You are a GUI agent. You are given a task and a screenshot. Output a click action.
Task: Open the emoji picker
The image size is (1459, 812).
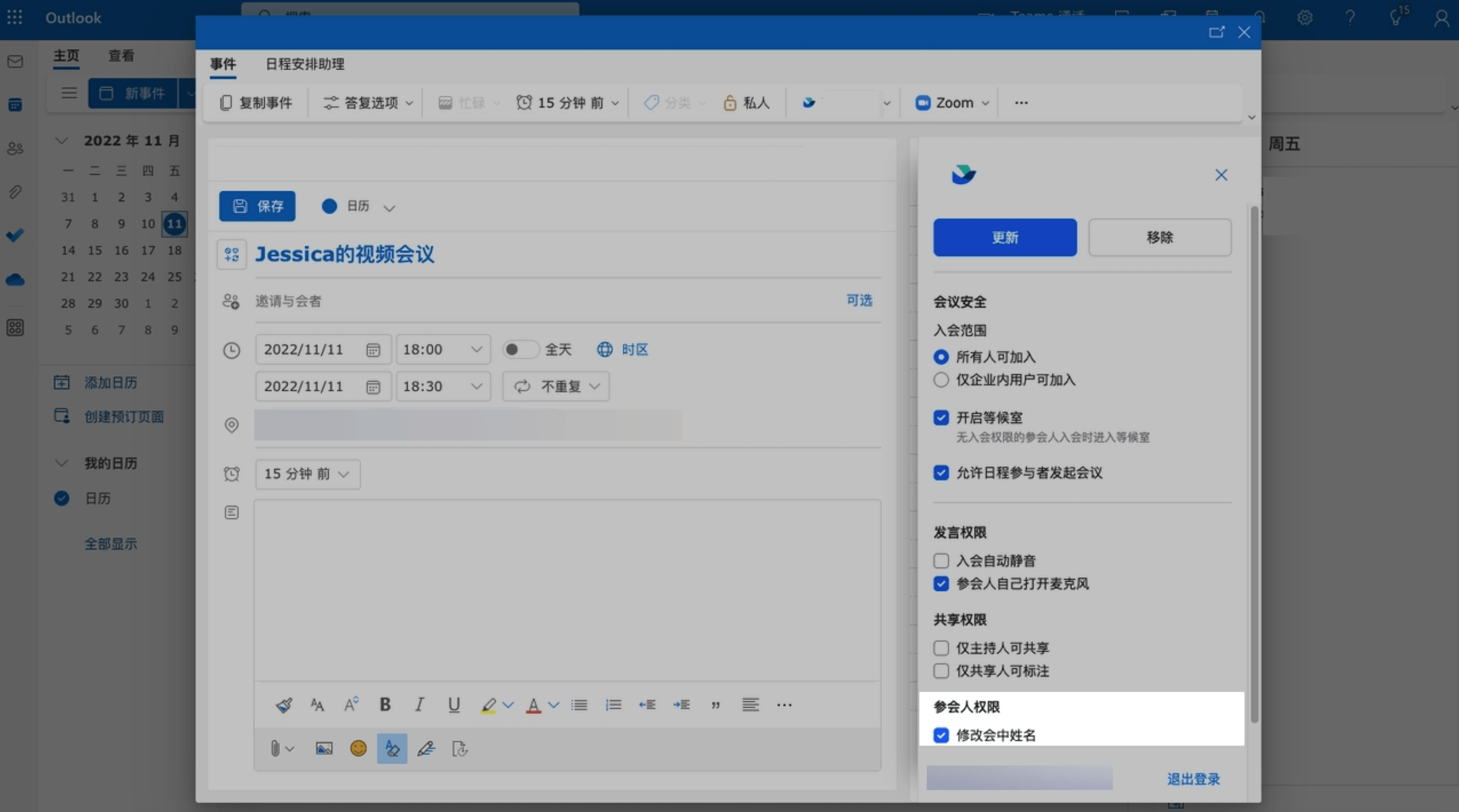[x=358, y=749]
